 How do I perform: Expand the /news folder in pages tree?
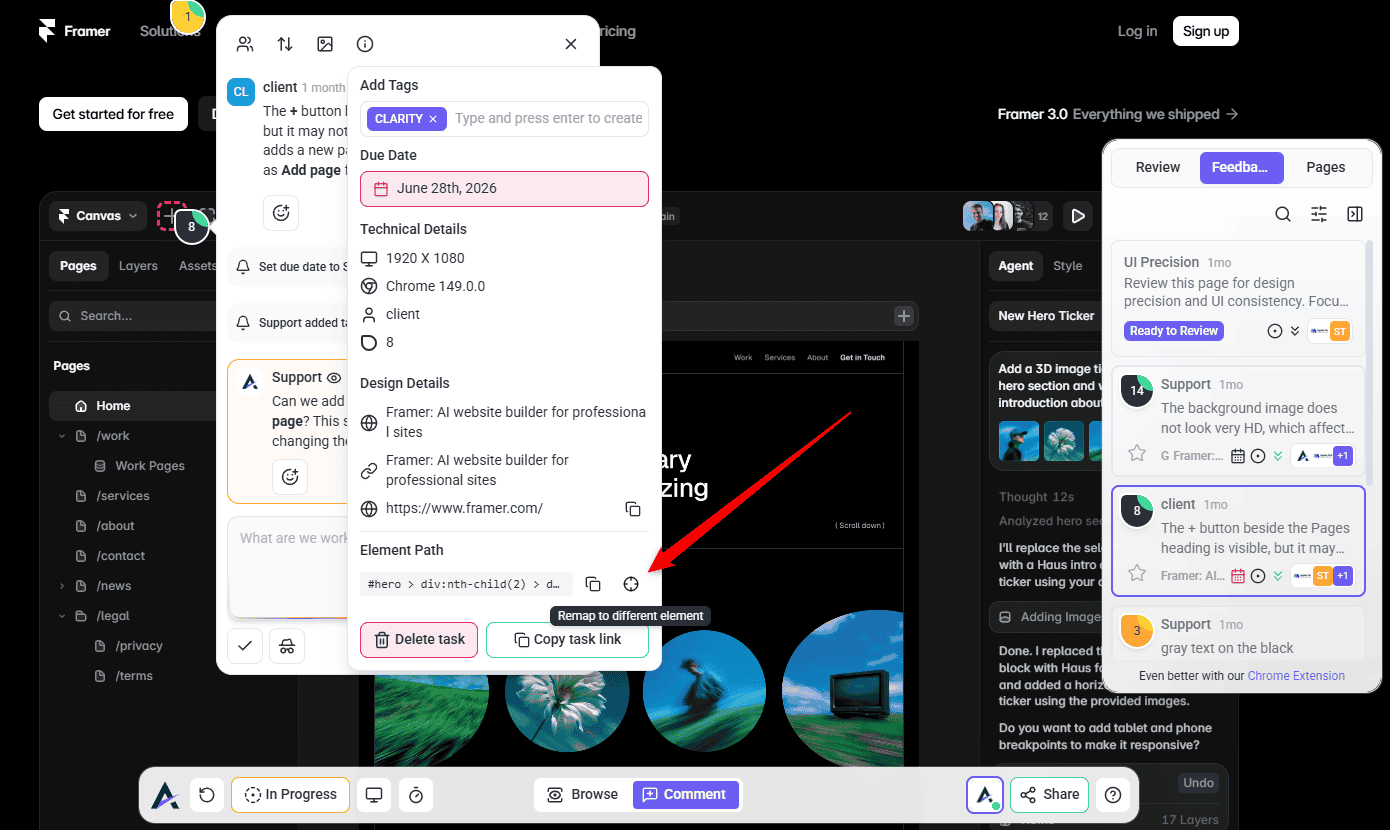(x=62, y=586)
